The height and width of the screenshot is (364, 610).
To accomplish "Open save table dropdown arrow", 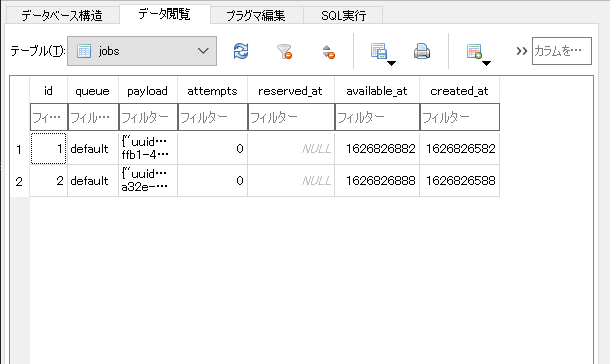I will 391,63.
